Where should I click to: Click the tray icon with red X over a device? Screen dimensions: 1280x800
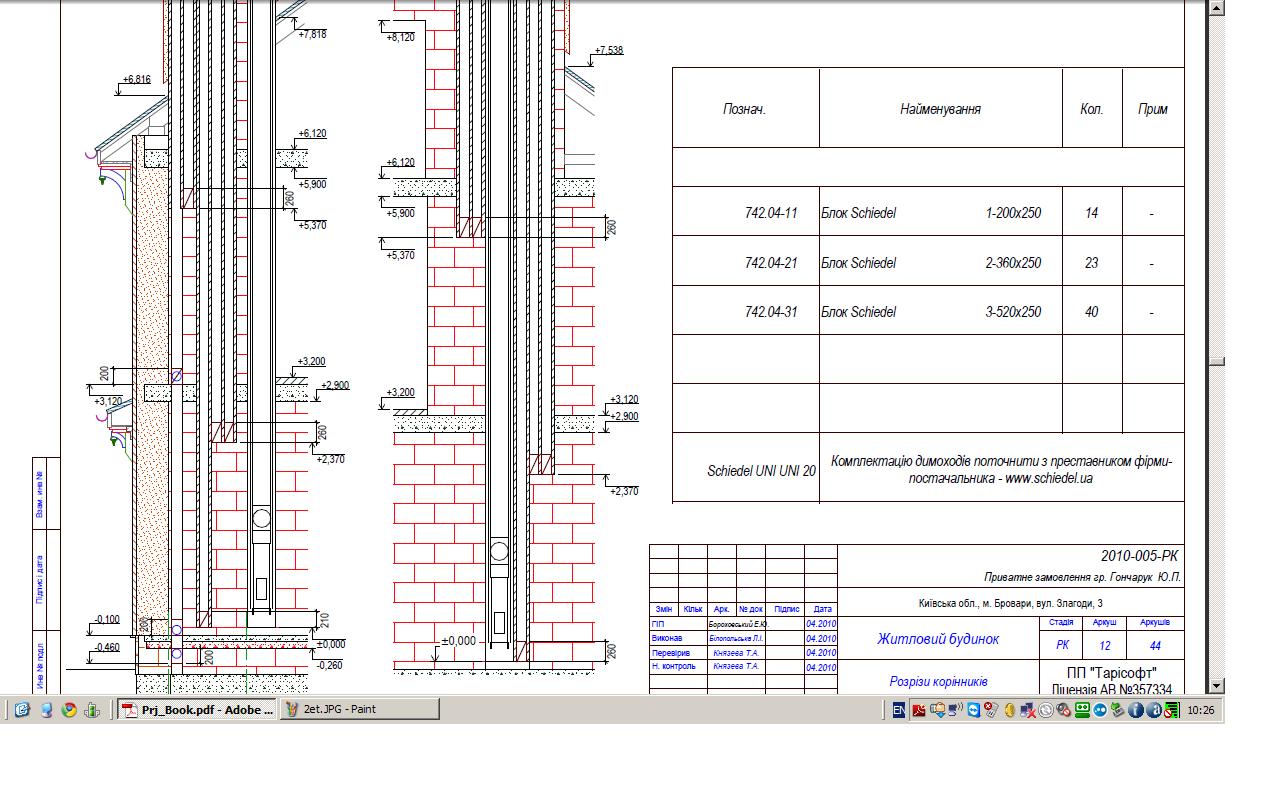(x=991, y=710)
